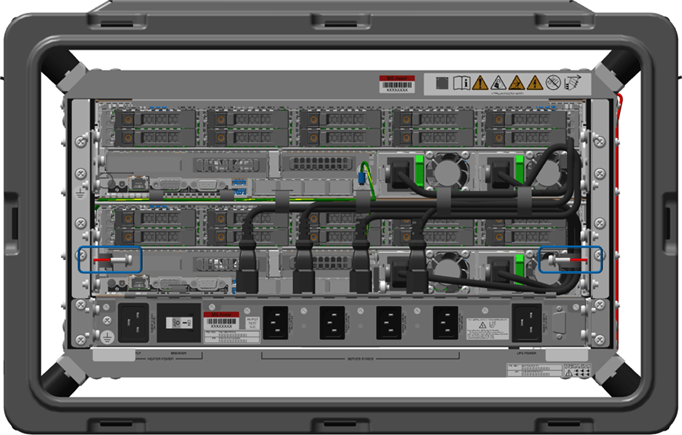Viewport: 682px width, 435px height.
Task: Click the UPS power inlet socket
Action: [x=527, y=322]
